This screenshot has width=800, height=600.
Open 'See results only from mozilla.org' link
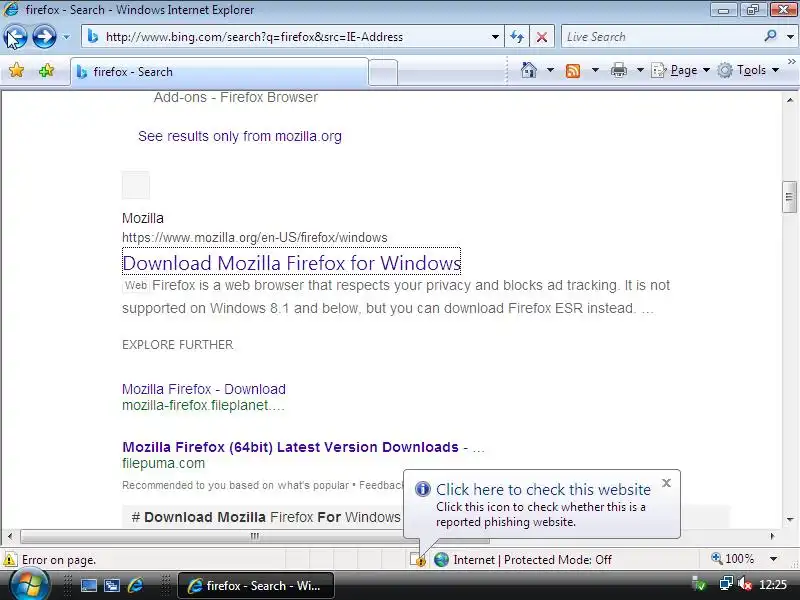point(240,136)
